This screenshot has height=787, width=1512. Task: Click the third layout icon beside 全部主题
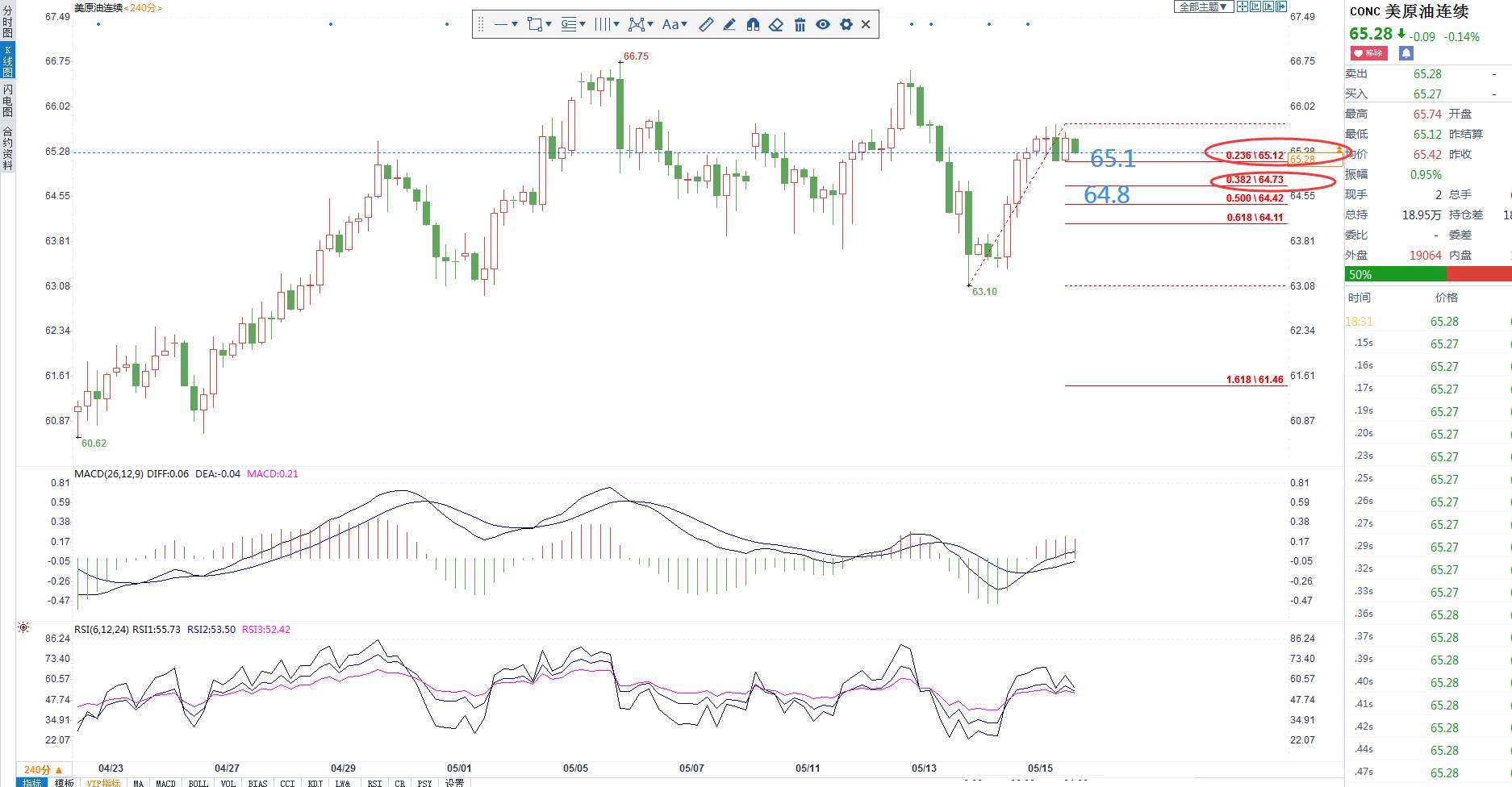(1268, 6)
